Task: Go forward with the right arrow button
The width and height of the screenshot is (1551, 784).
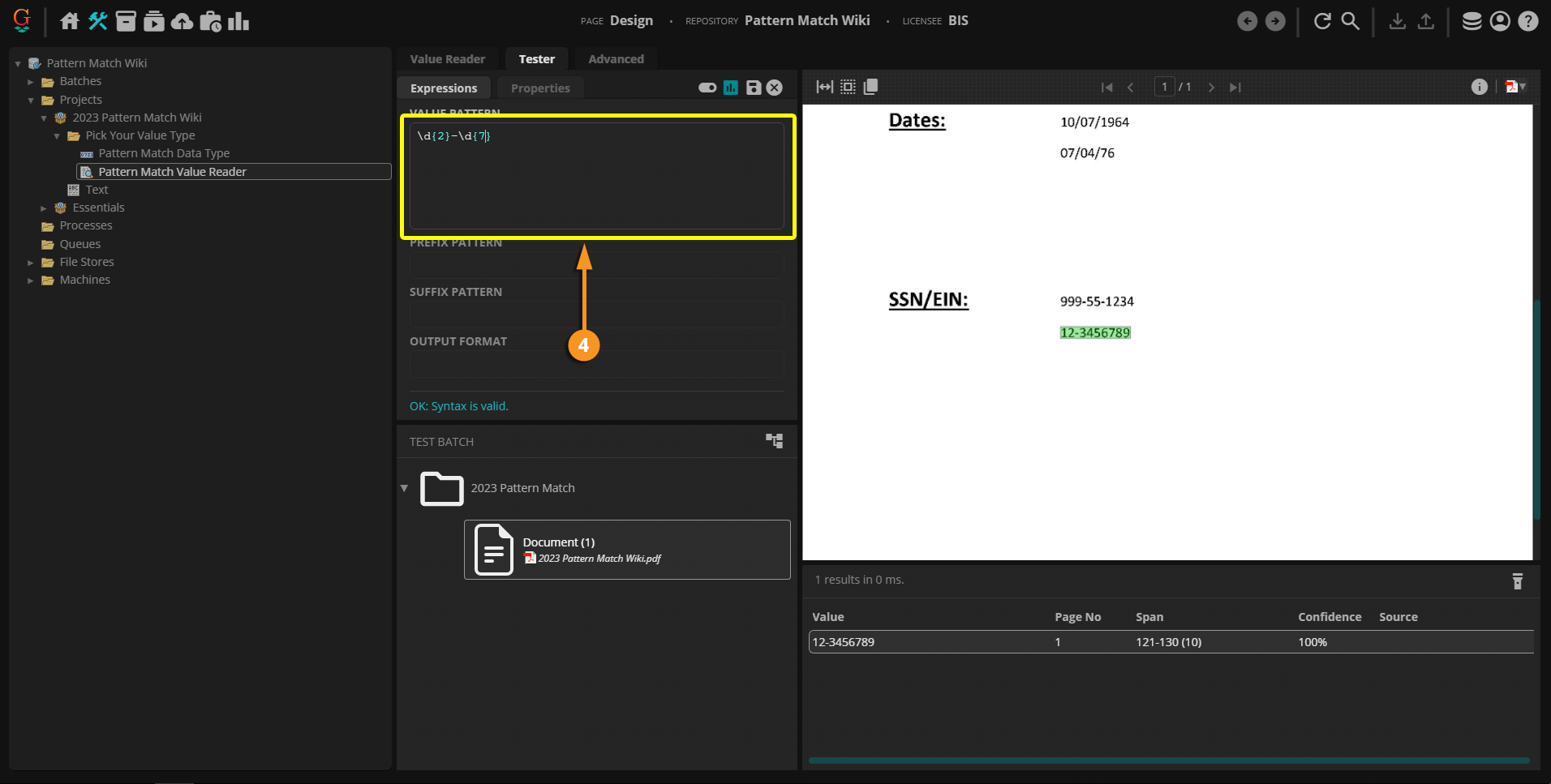Action: 1275,21
